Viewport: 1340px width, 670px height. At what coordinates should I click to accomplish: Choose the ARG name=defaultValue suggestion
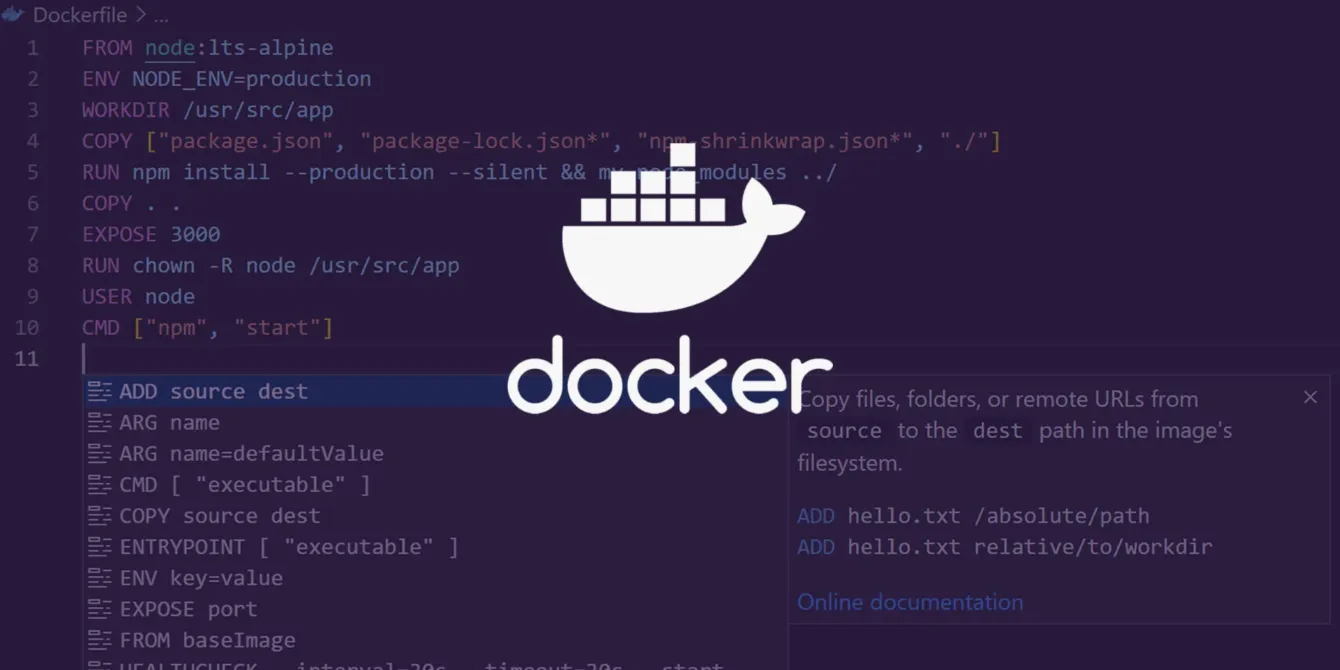pos(250,453)
